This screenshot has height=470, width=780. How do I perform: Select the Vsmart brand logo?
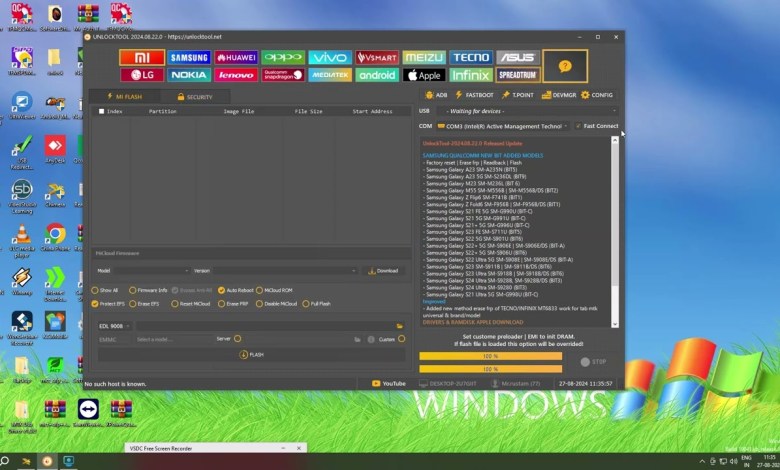pos(377,58)
